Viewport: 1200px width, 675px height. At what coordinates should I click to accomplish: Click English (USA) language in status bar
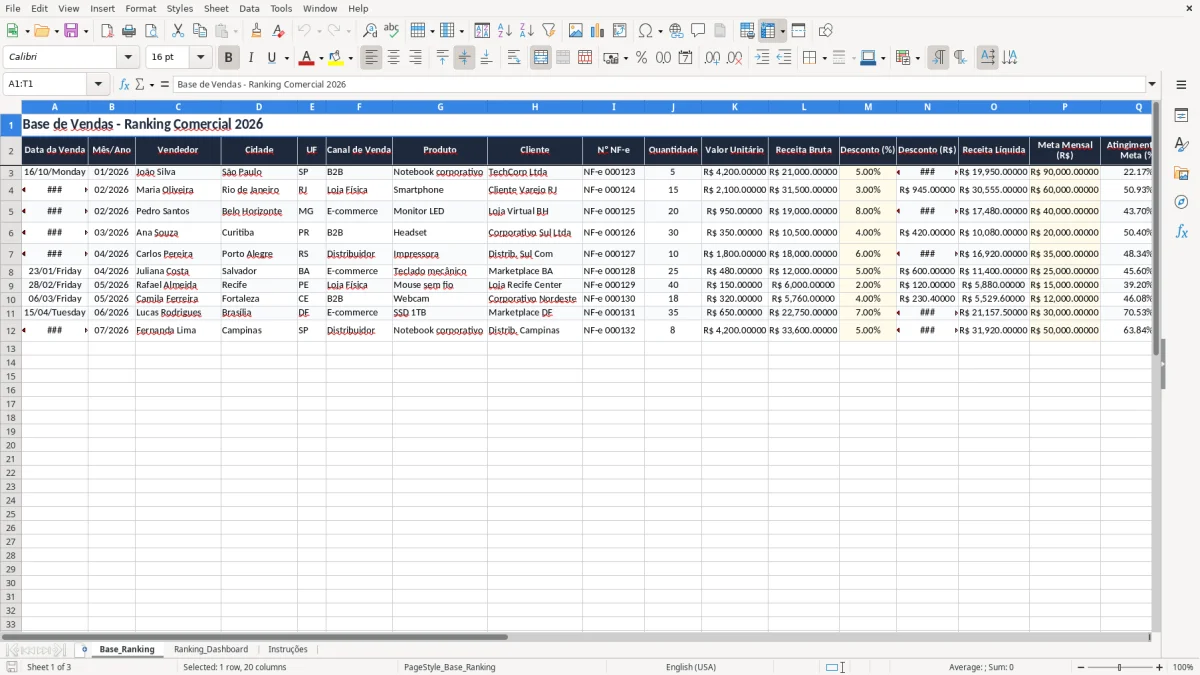pos(691,667)
